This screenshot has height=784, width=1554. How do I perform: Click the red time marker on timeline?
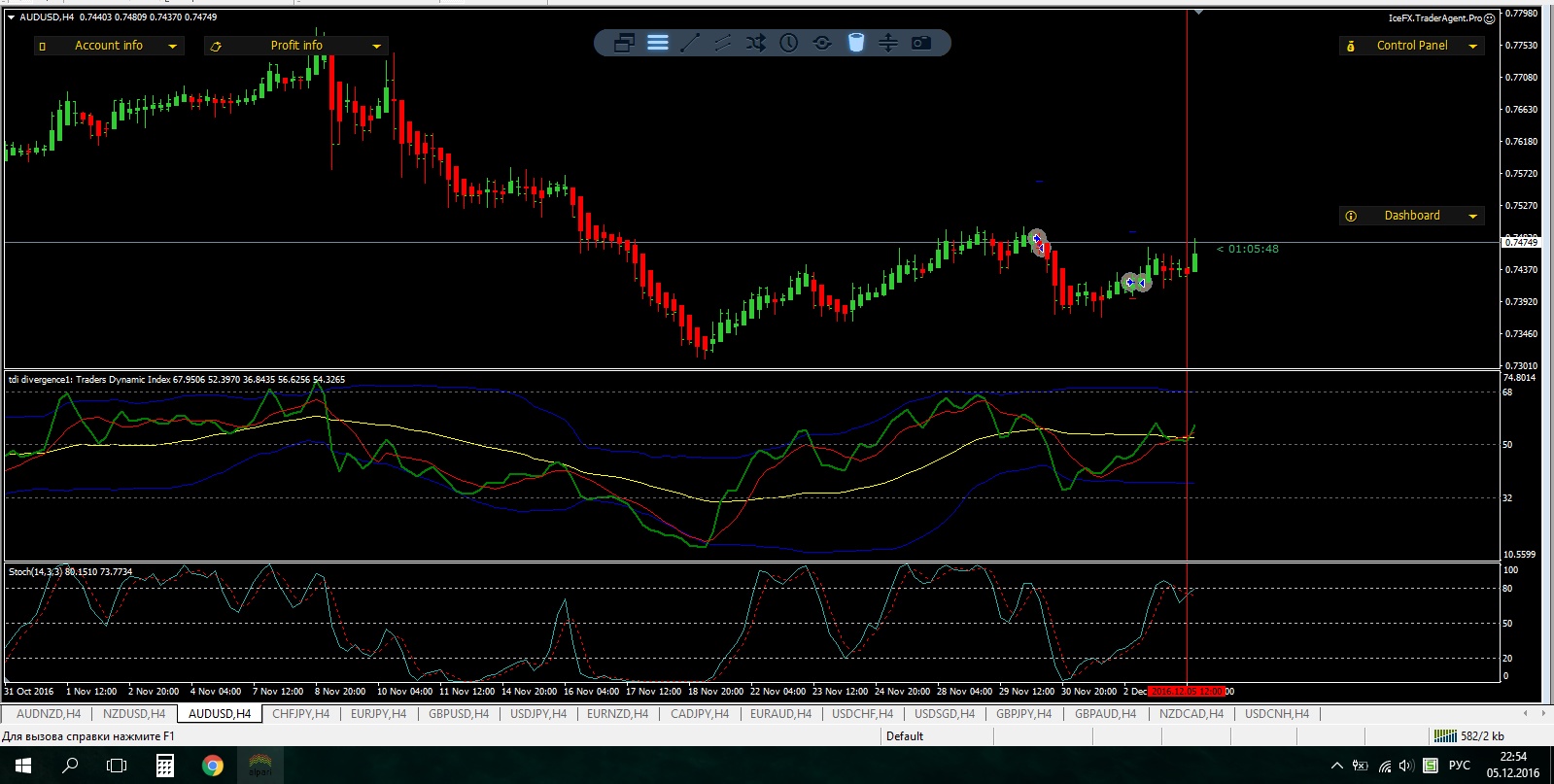click(1186, 692)
